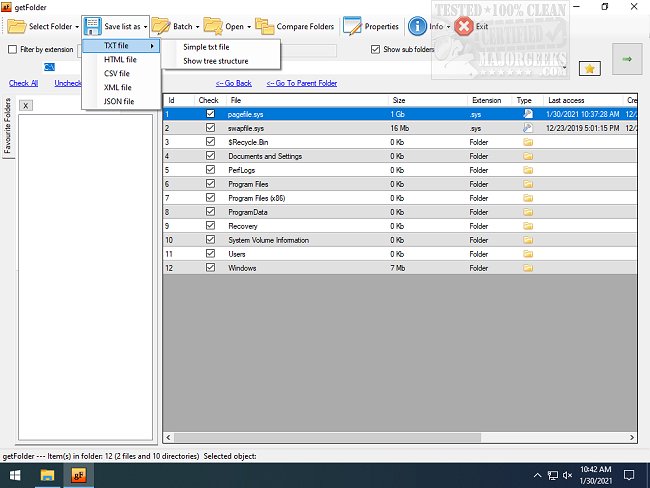Click the folder icon in Users row
This screenshot has height=488, width=650.
(x=528, y=254)
